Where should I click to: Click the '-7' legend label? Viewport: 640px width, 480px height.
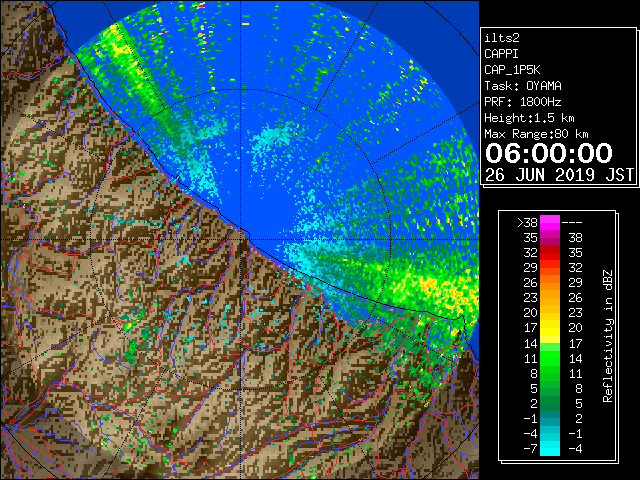(x=530, y=449)
